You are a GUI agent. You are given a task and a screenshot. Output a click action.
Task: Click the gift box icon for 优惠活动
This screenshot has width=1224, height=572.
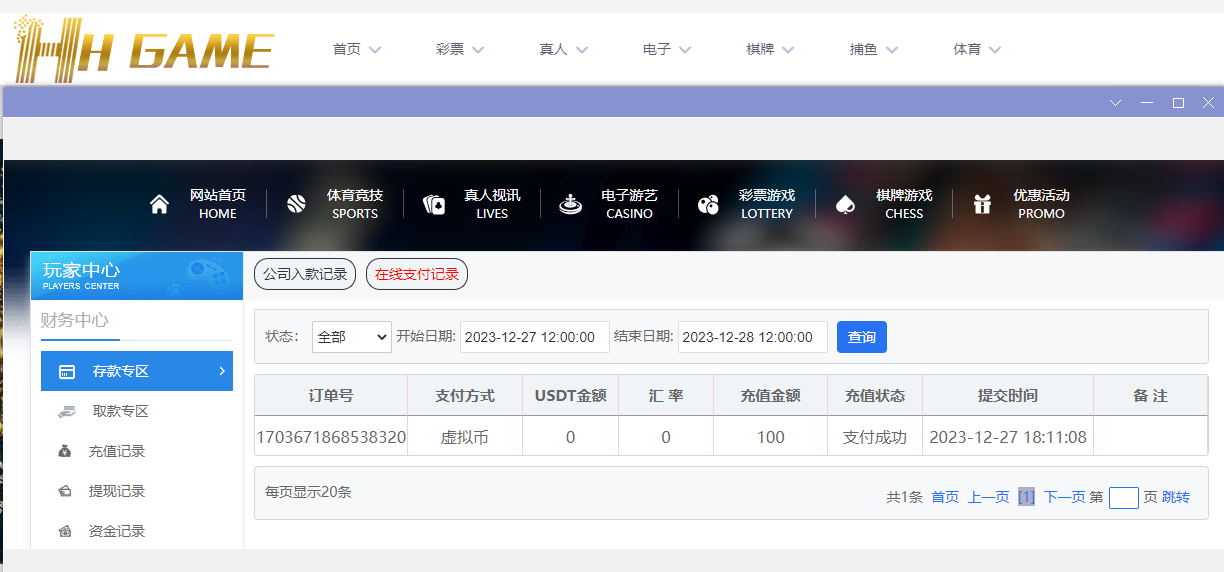coord(983,204)
